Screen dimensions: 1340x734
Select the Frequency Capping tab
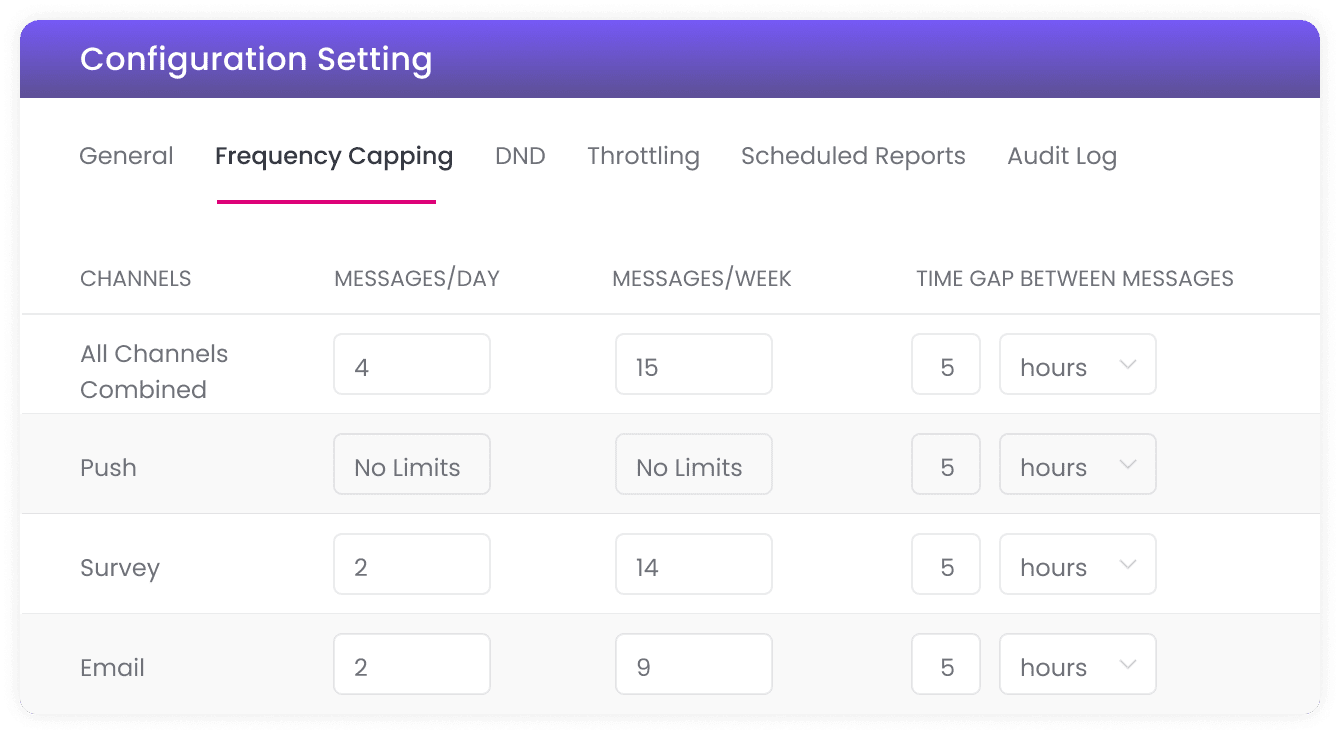pyautogui.click(x=334, y=156)
